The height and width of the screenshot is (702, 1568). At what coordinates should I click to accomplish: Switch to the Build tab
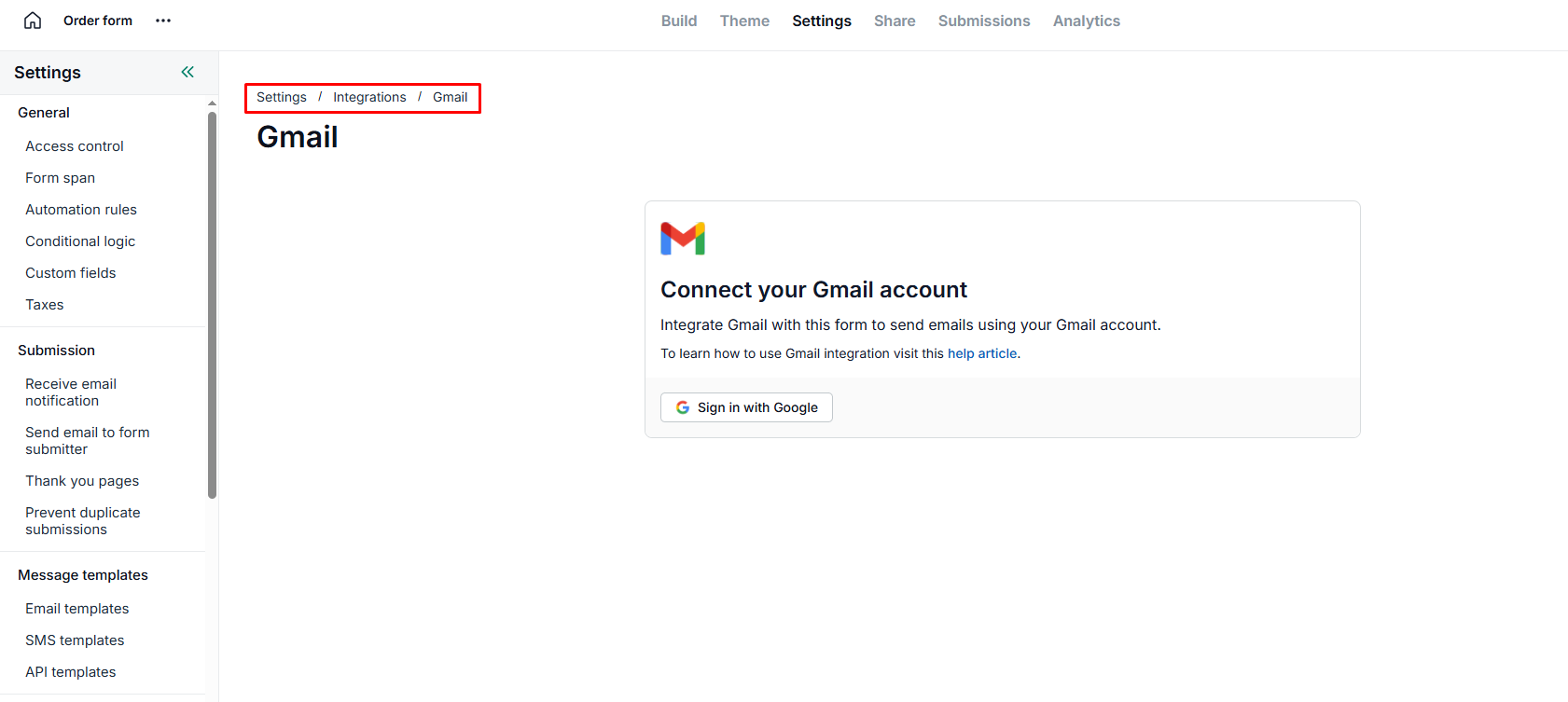point(679,21)
